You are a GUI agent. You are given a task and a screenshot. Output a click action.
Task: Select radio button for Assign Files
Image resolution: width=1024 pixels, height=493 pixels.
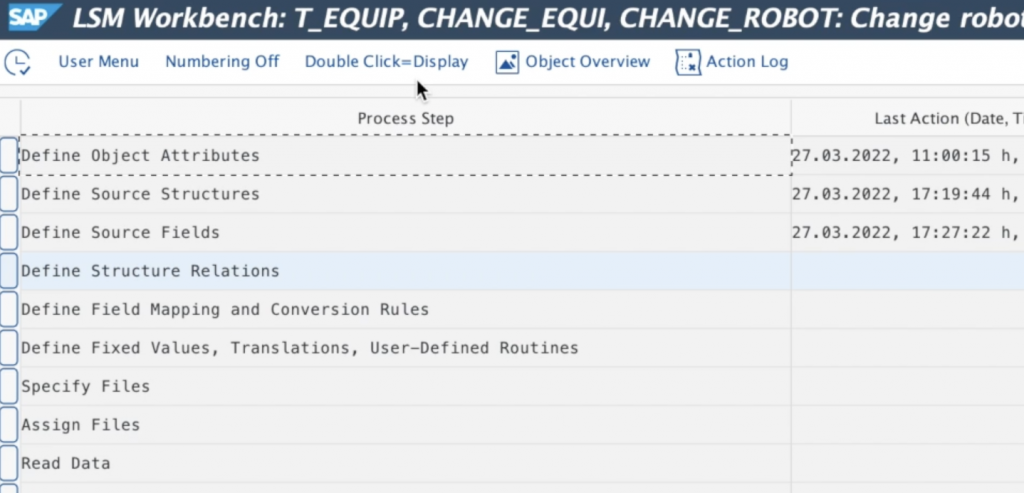click(x=9, y=425)
